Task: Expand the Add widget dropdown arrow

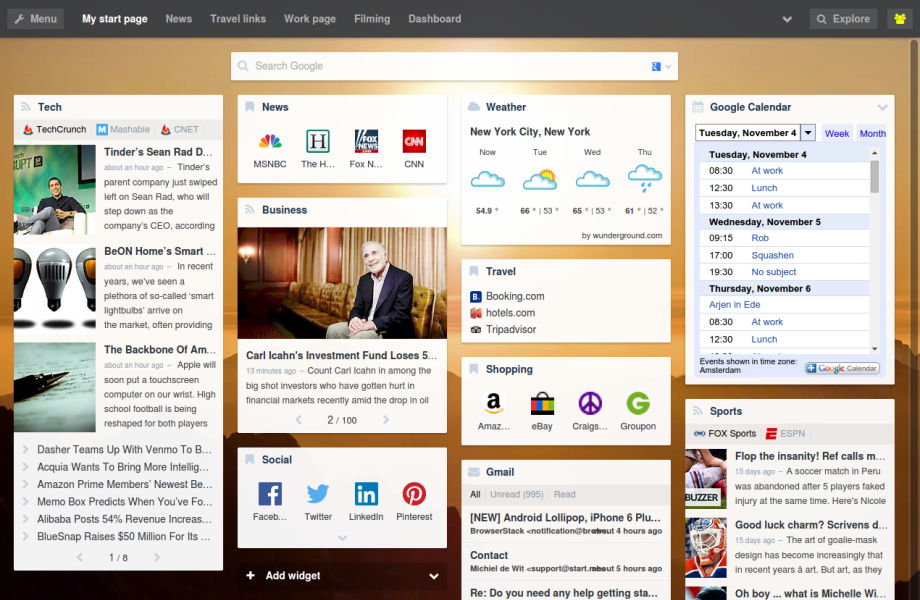Action: click(434, 576)
